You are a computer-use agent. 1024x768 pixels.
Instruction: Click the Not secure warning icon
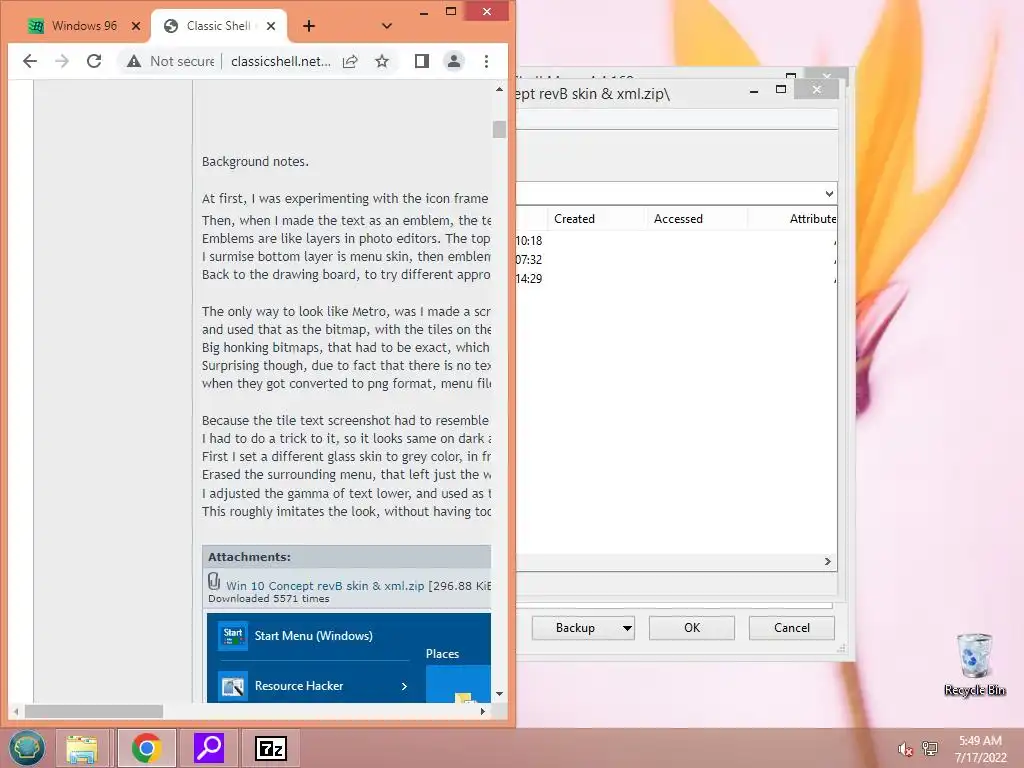point(134,61)
